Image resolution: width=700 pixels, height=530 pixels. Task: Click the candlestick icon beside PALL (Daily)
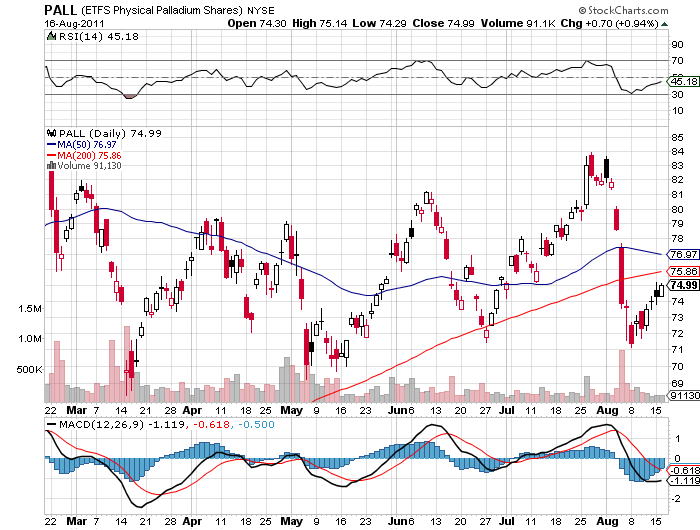point(51,133)
